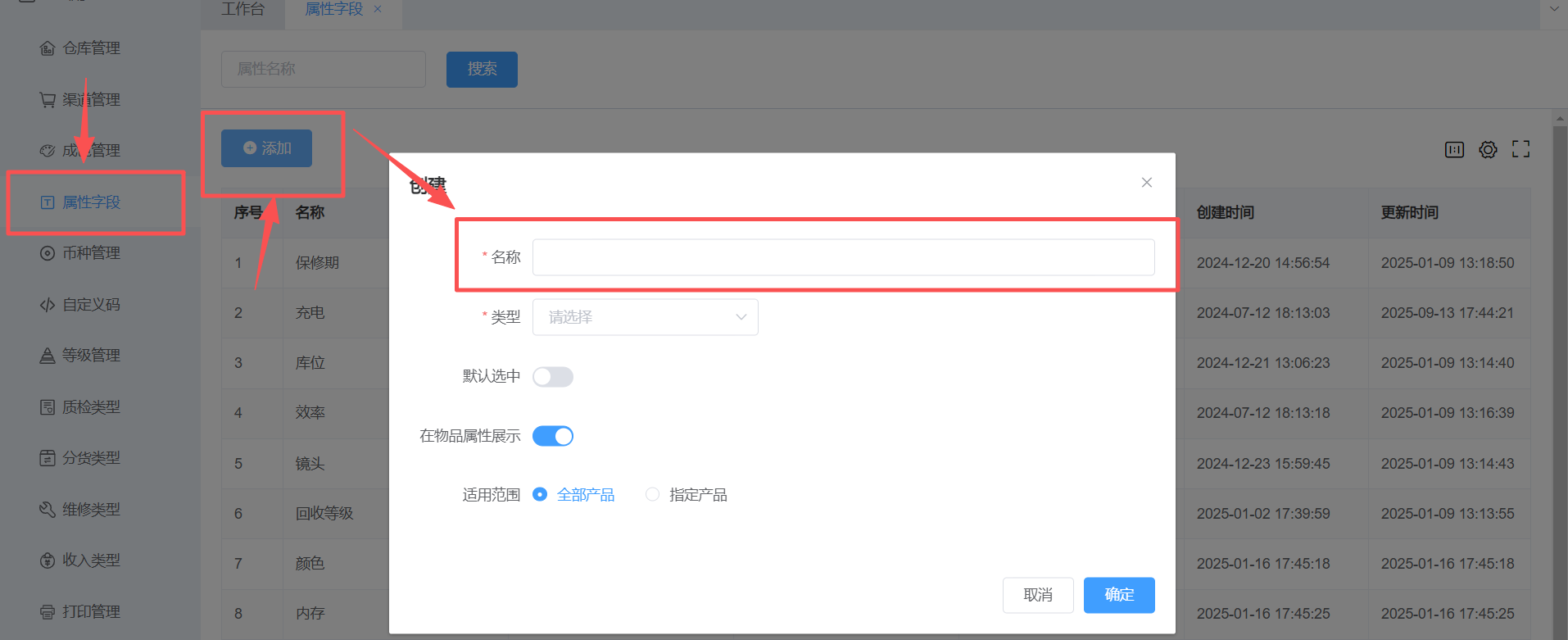Click the 取消 cancel button
1568x640 pixels.
[1037, 595]
